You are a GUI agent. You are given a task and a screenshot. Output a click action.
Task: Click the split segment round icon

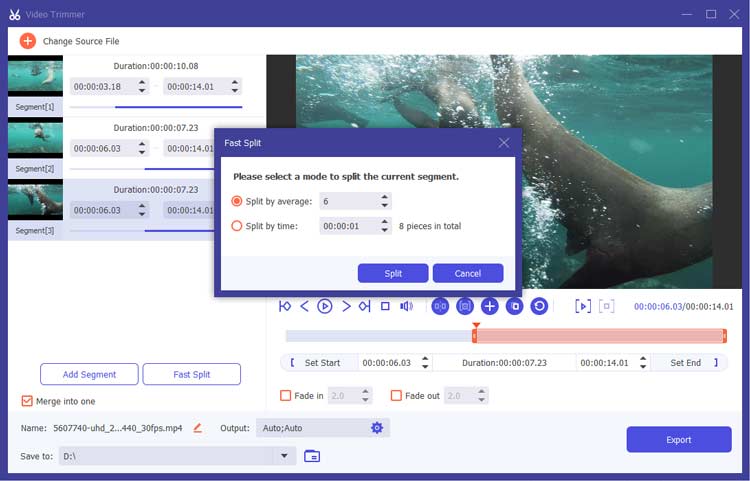click(x=440, y=306)
